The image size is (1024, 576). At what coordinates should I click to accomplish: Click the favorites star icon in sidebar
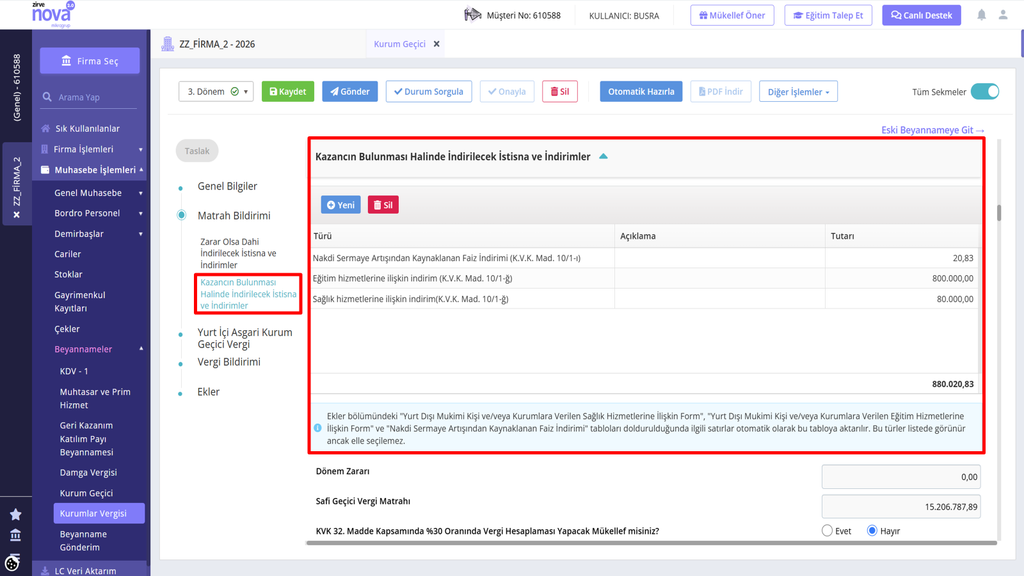[x=16, y=515]
